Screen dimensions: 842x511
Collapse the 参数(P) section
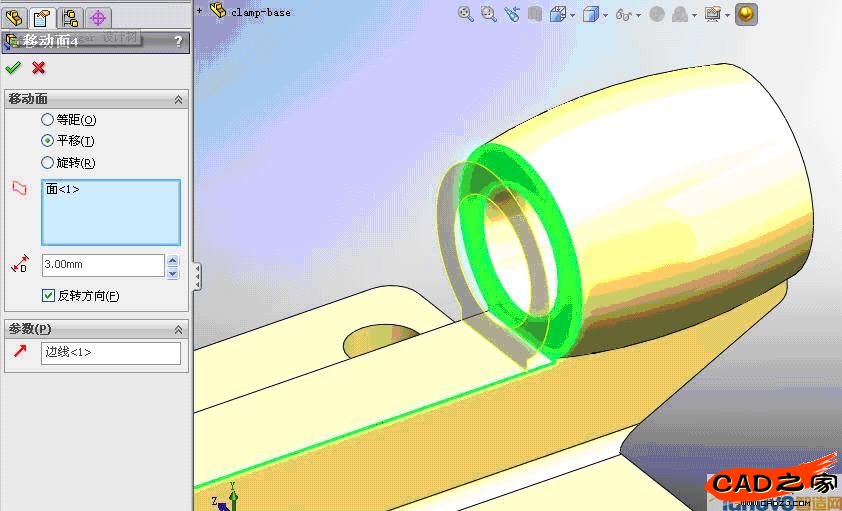pyautogui.click(x=179, y=329)
